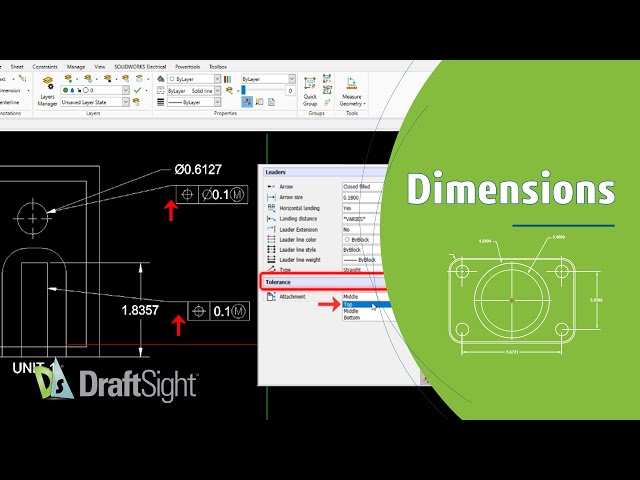Click the transparency value field showing 0

click(x=290, y=91)
